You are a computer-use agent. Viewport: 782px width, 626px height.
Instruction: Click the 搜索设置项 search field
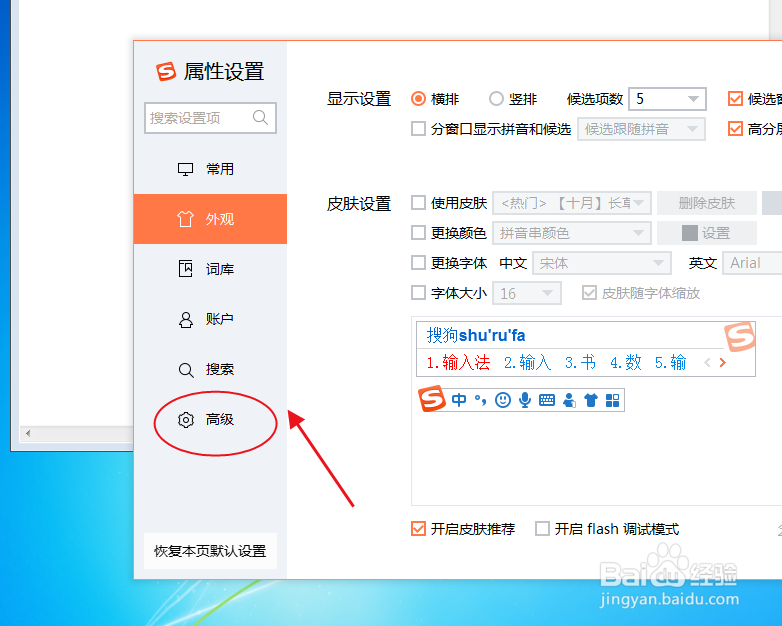[x=210, y=118]
